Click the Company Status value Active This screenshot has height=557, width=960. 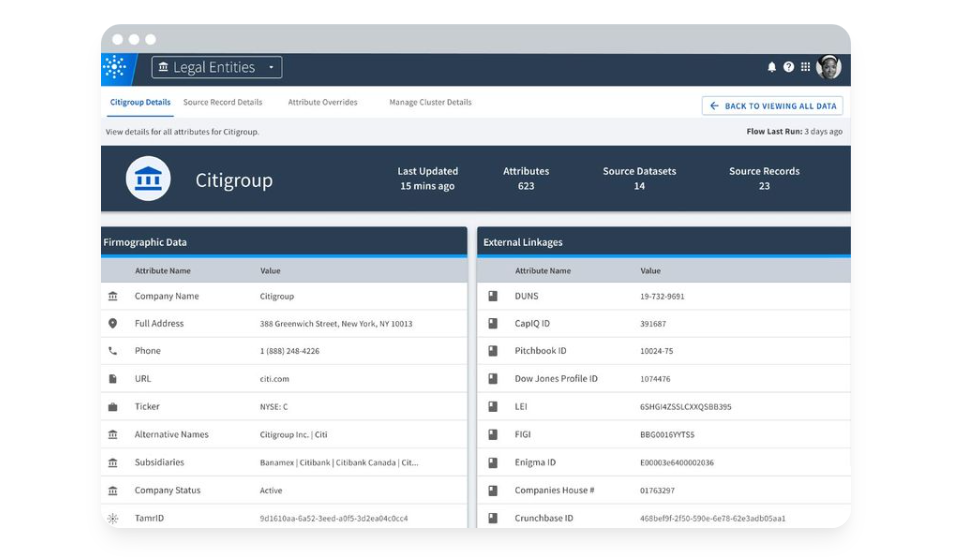271,491
